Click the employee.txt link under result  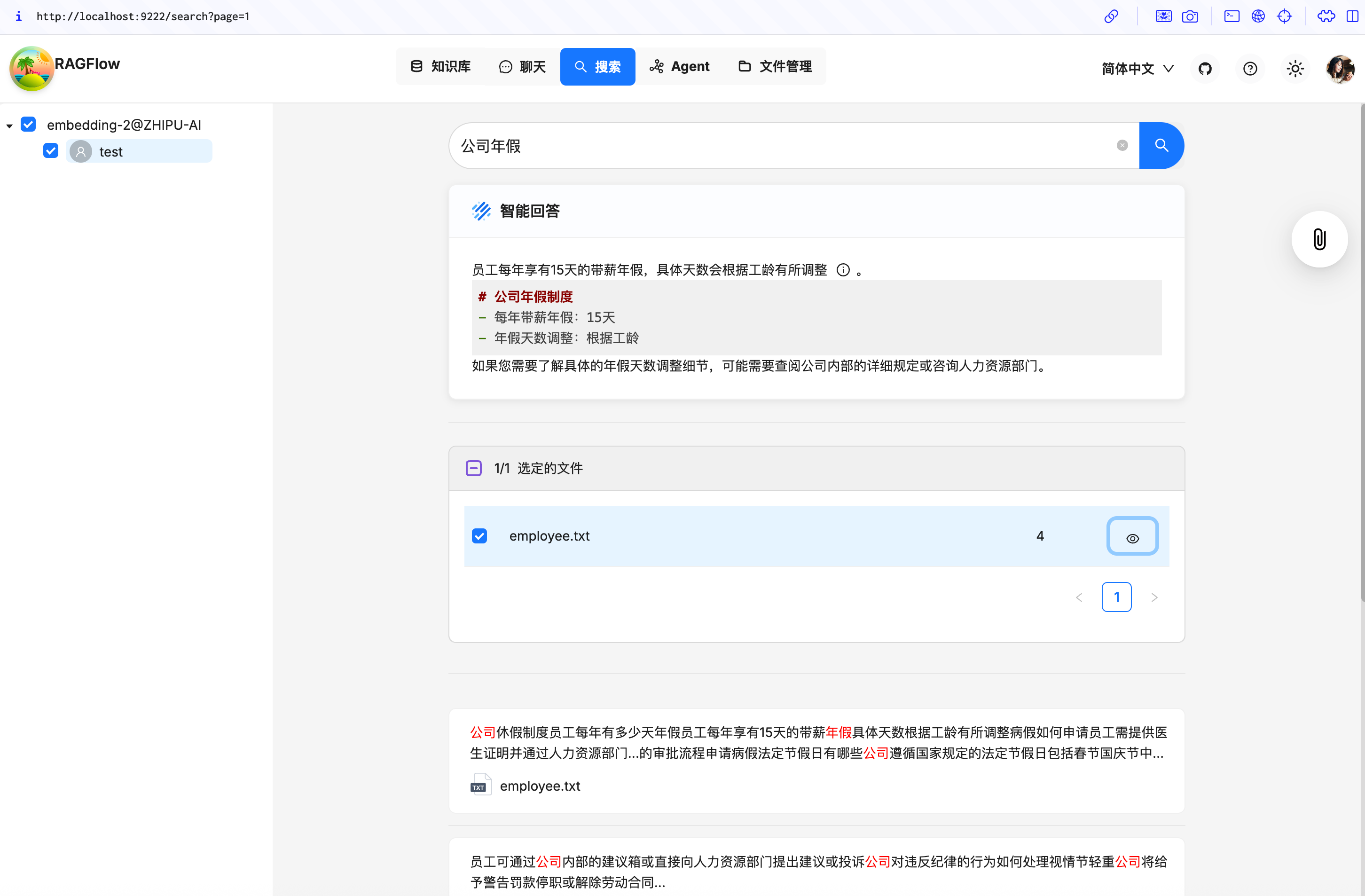(539, 786)
